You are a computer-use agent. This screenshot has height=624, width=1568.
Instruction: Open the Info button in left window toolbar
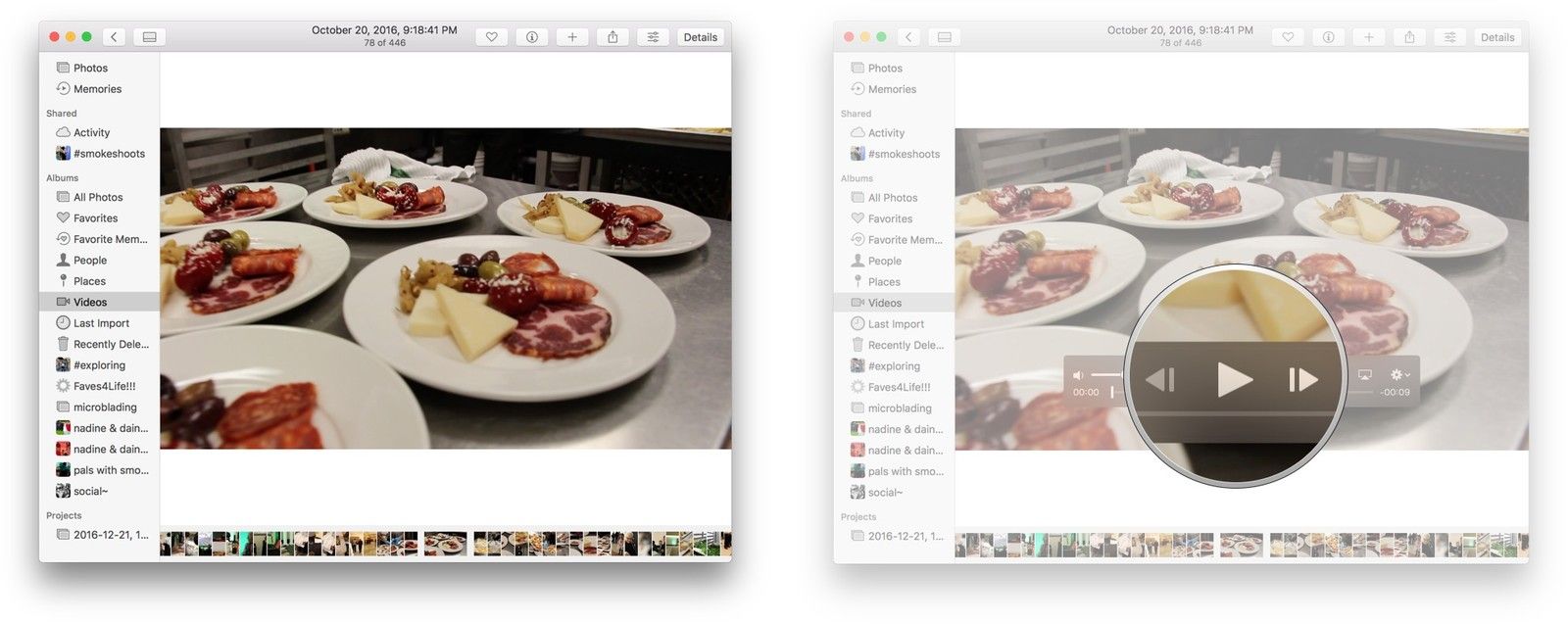click(x=532, y=37)
